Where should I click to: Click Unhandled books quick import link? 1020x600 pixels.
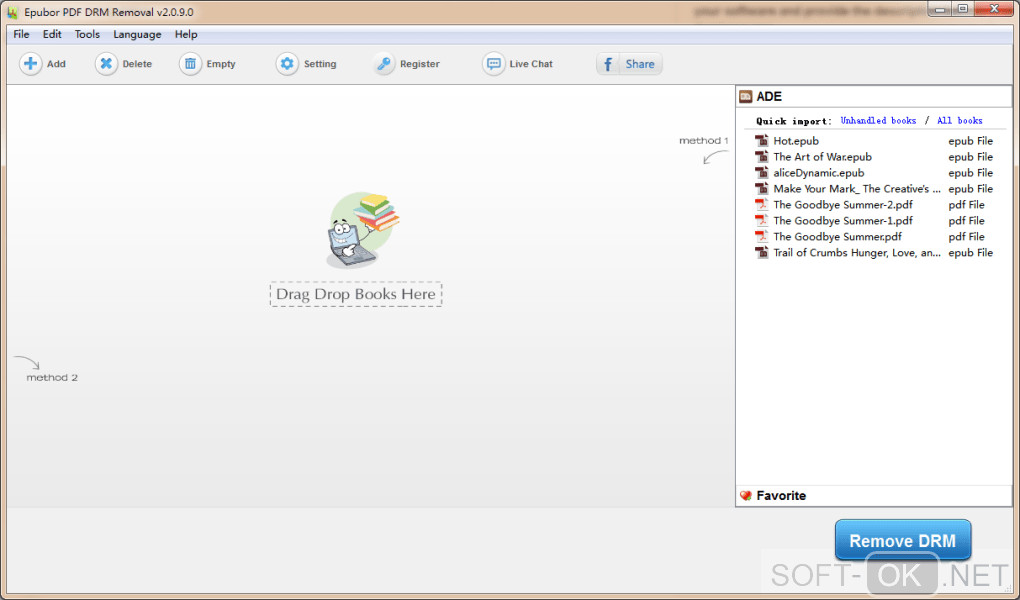(x=878, y=121)
